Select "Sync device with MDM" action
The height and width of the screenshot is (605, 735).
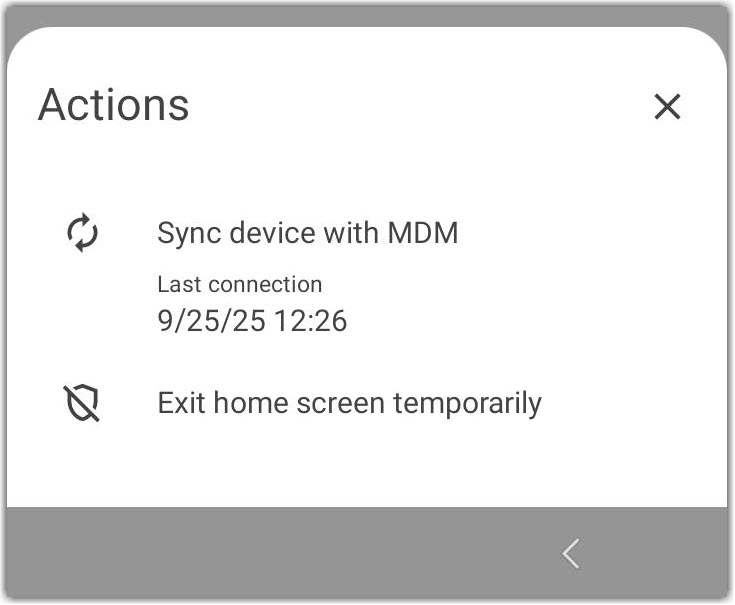pos(307,233)
